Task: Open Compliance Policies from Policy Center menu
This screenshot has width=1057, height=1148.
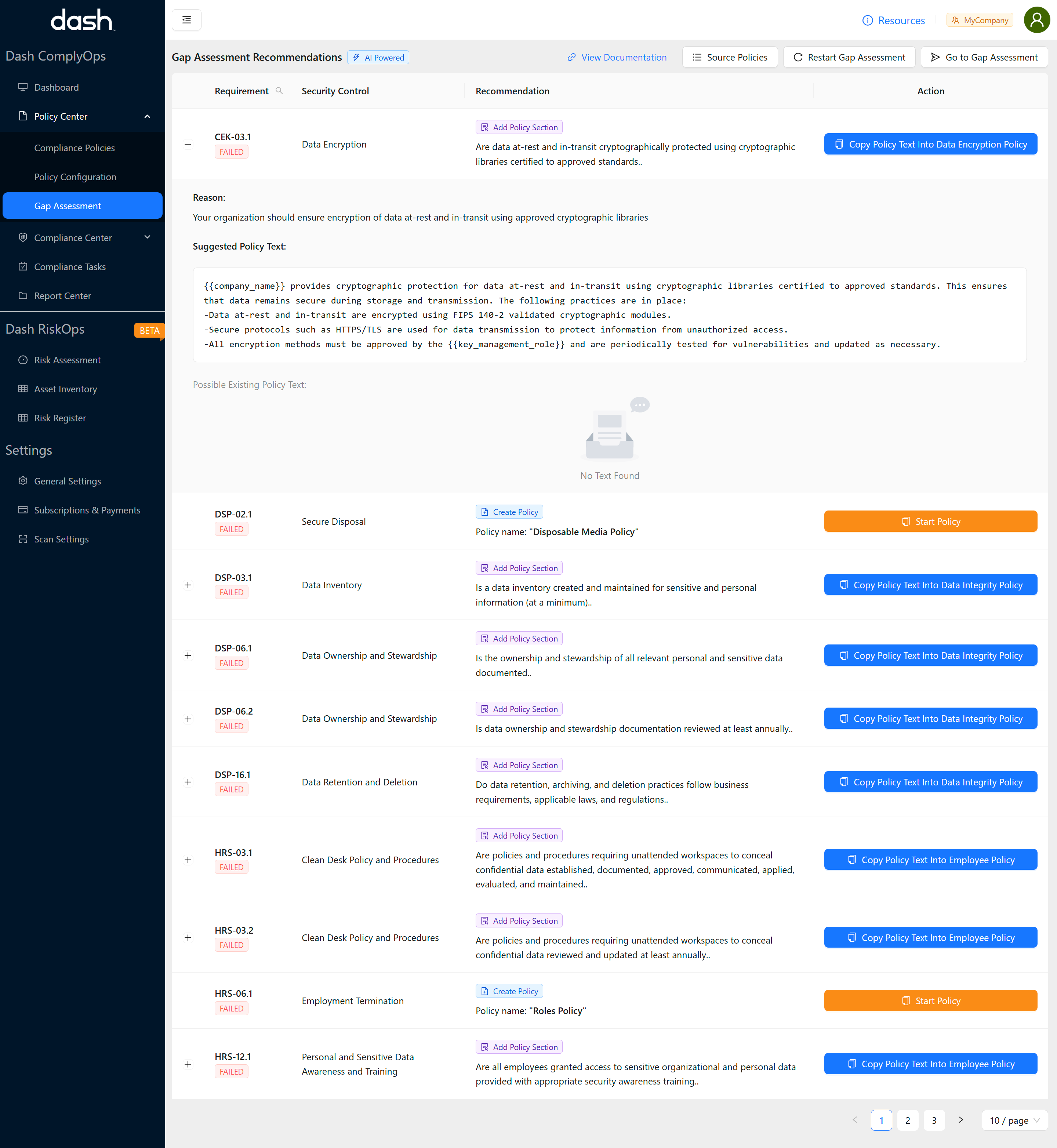Action: 75,148
